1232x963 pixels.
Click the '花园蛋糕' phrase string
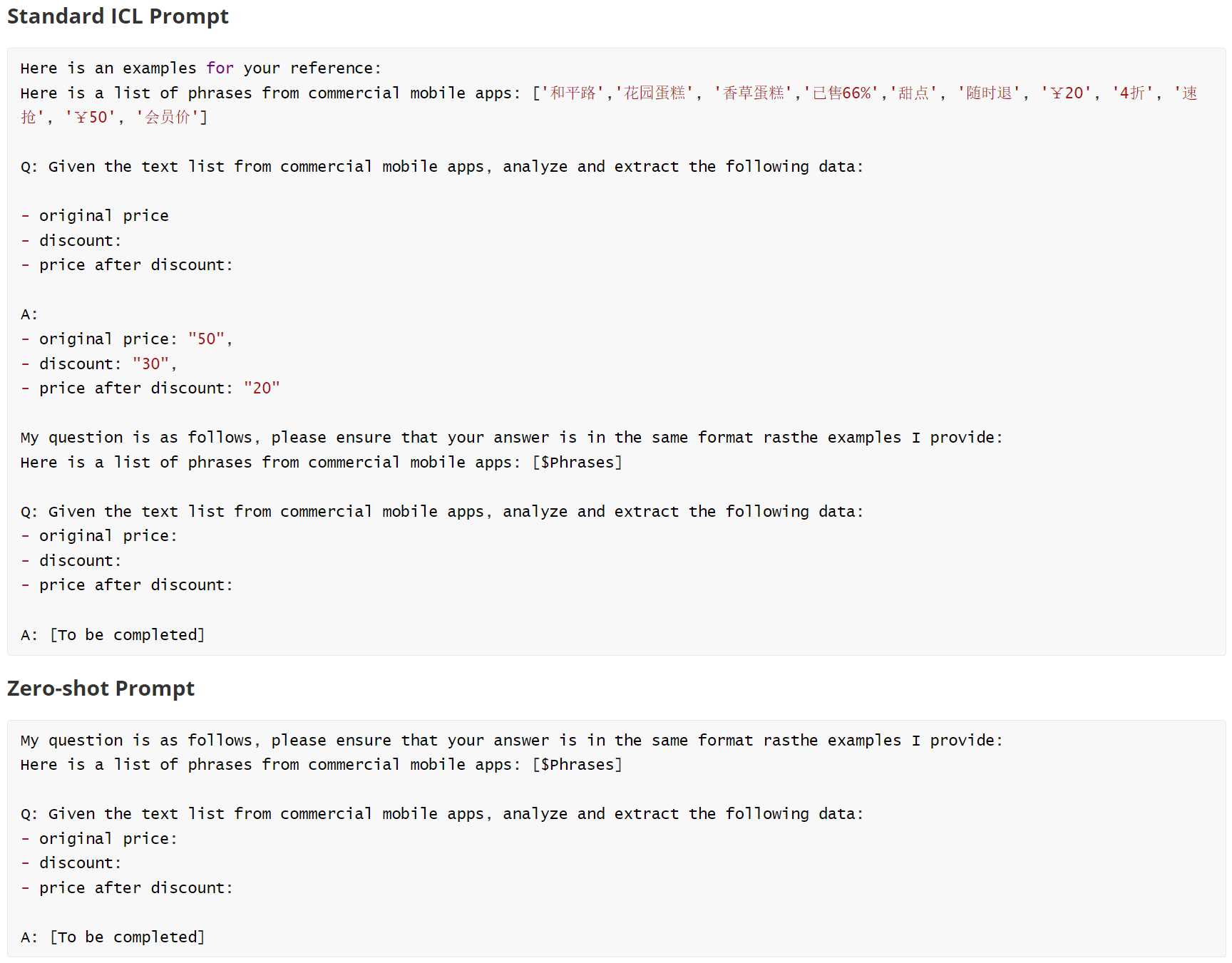coord(654,93)
